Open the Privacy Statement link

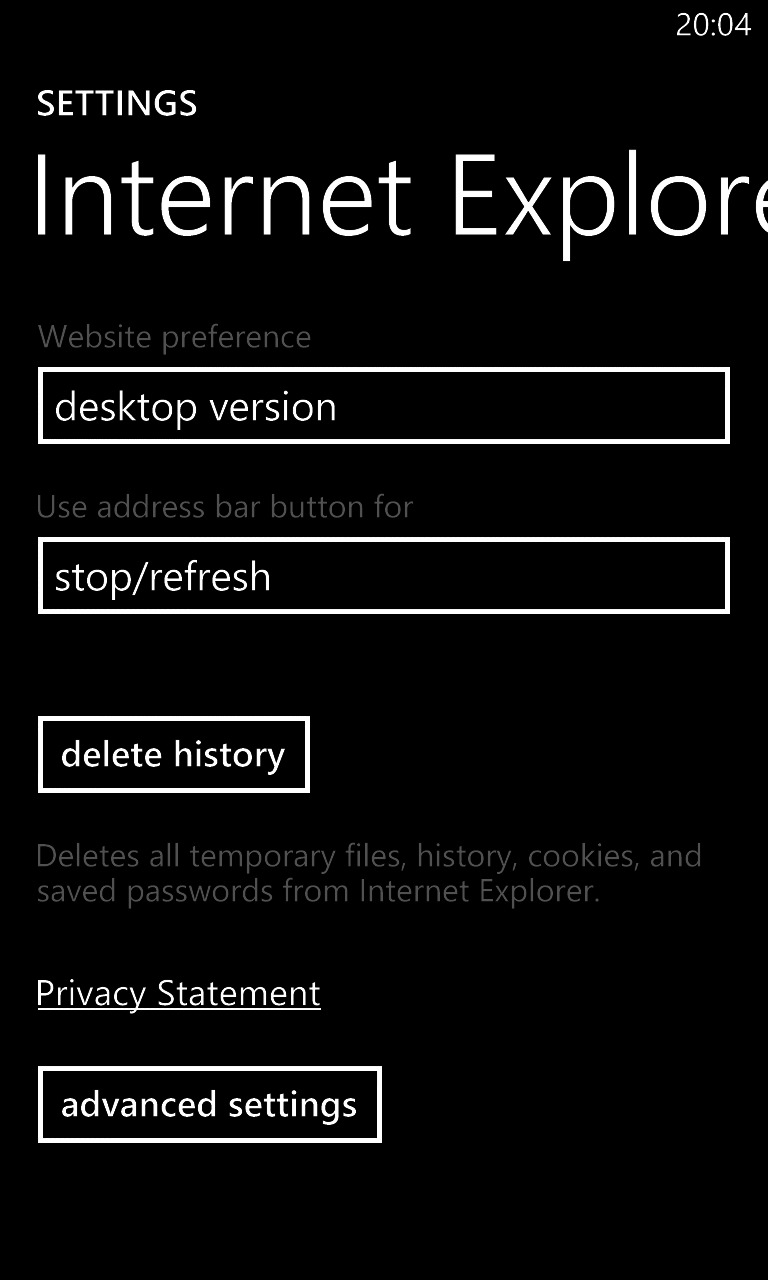point(178,994)
